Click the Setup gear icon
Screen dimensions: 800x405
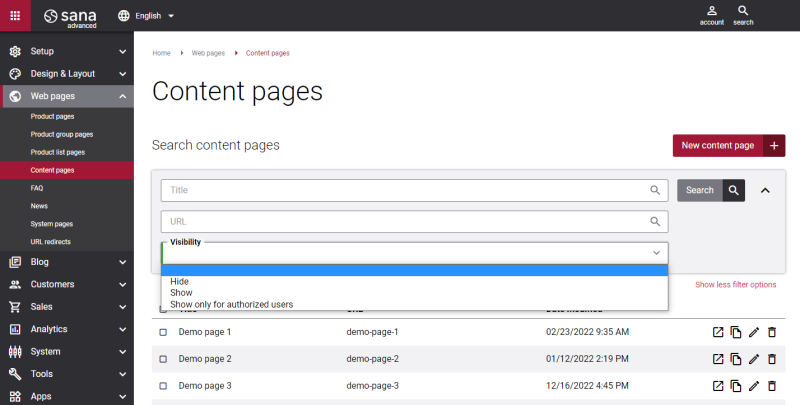pyautogui.click(x=15, y=52)
